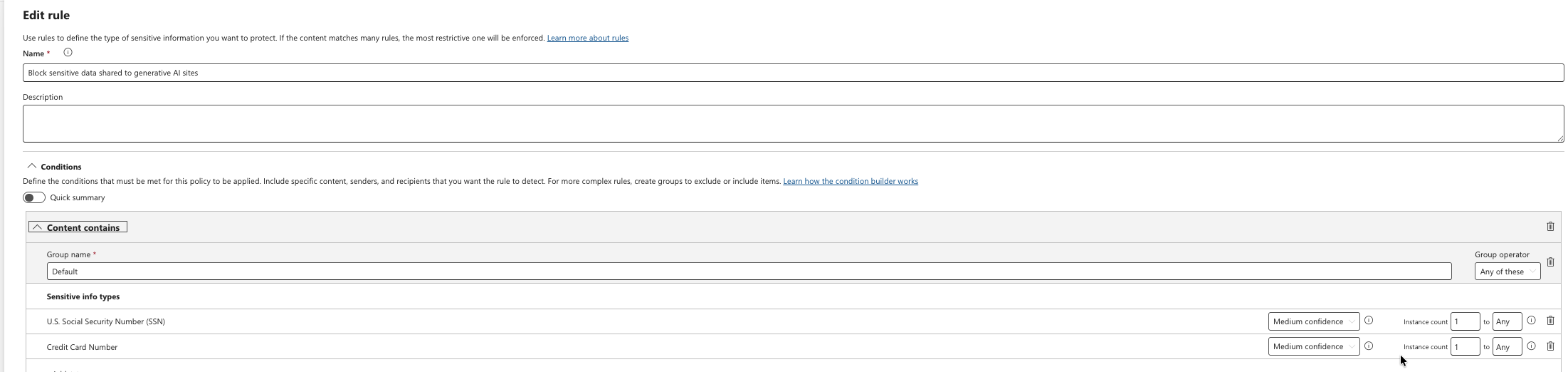Remove the Credit Card Number row
Screen dimensions: 1568x372
coord(1550,346)
